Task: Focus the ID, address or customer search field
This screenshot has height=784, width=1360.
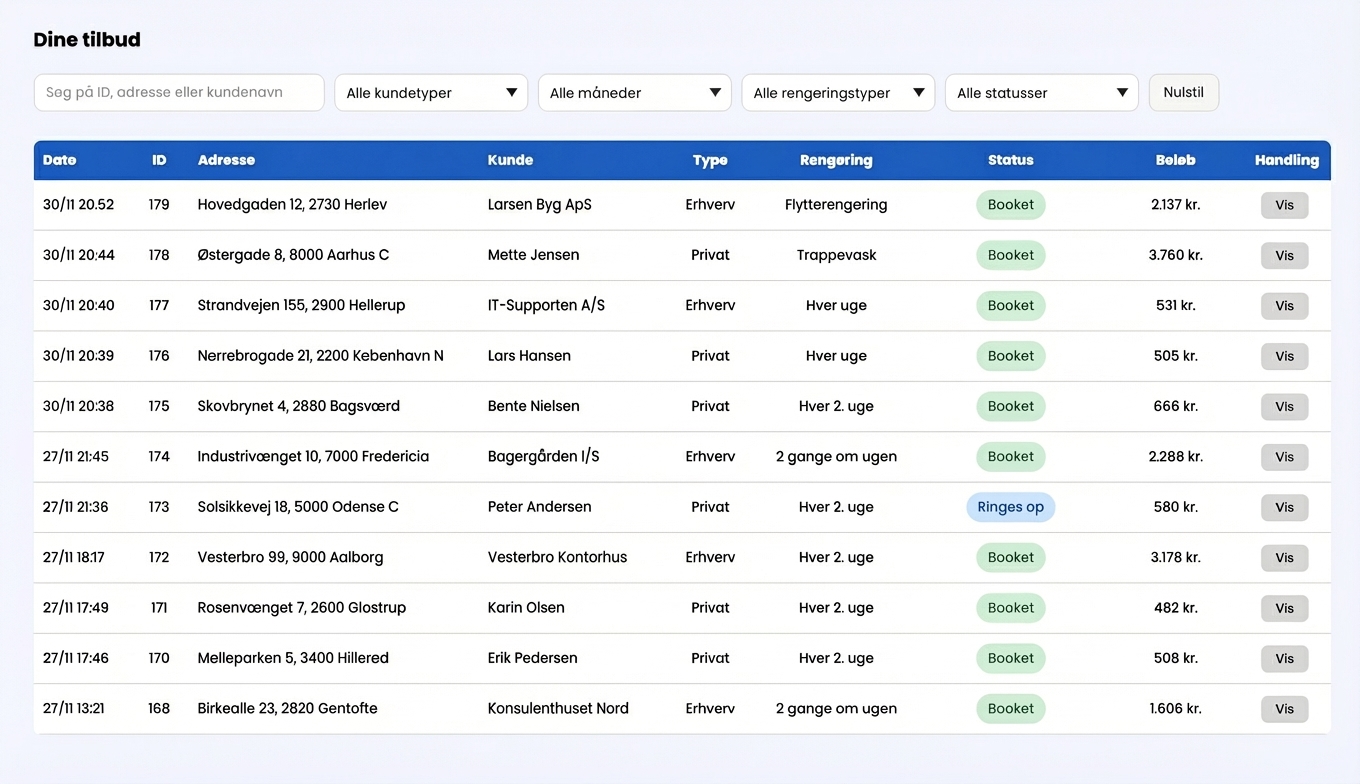Action: 179,92
